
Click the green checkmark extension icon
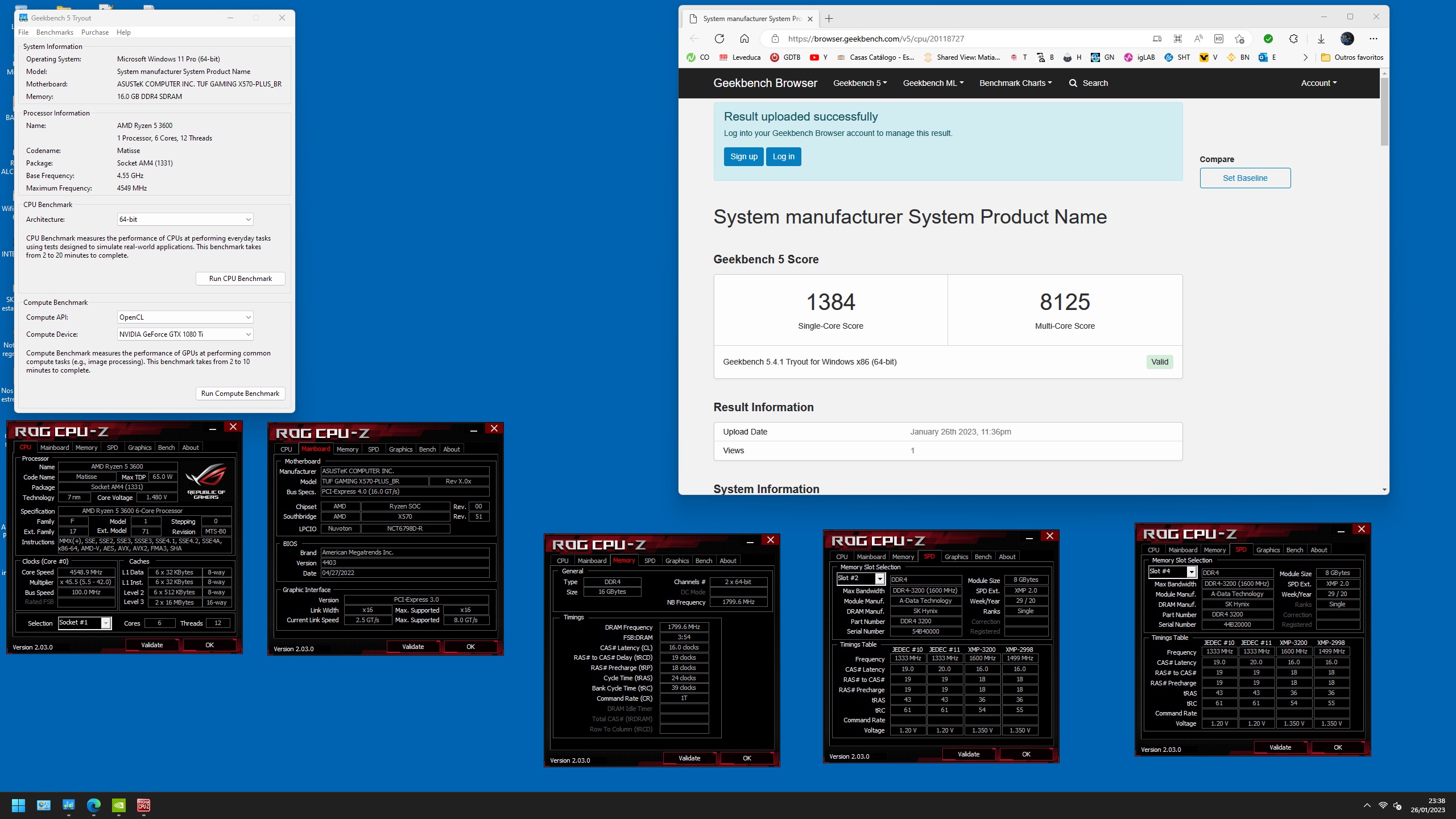click(1268, 39)
